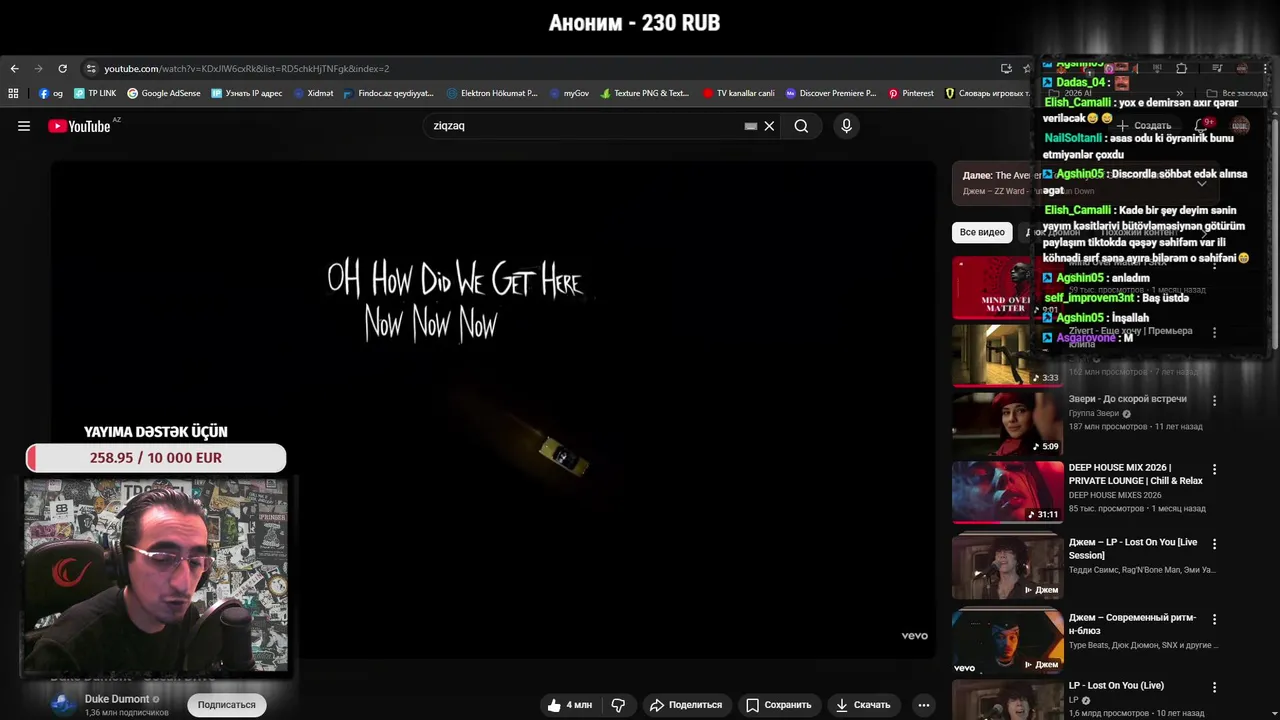Viewport: 1280px width, 720px height.
Task: Open options menu for Deep House Mix video
Action: tap(1214, 469)
